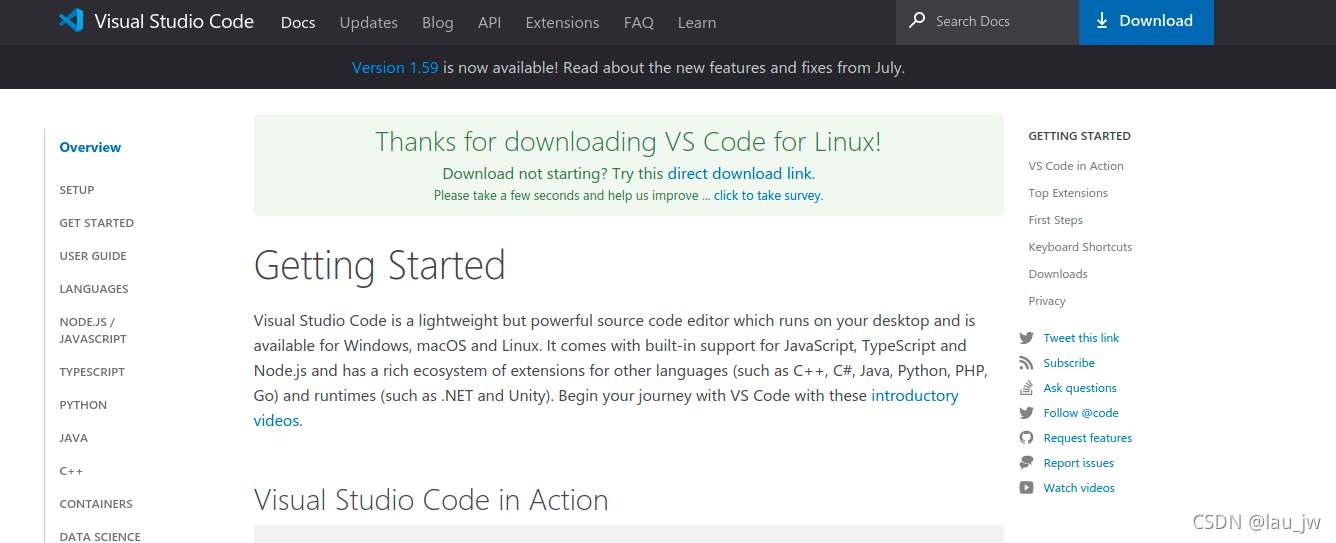Expand the SETUP section in sidebar

(77, 190)
